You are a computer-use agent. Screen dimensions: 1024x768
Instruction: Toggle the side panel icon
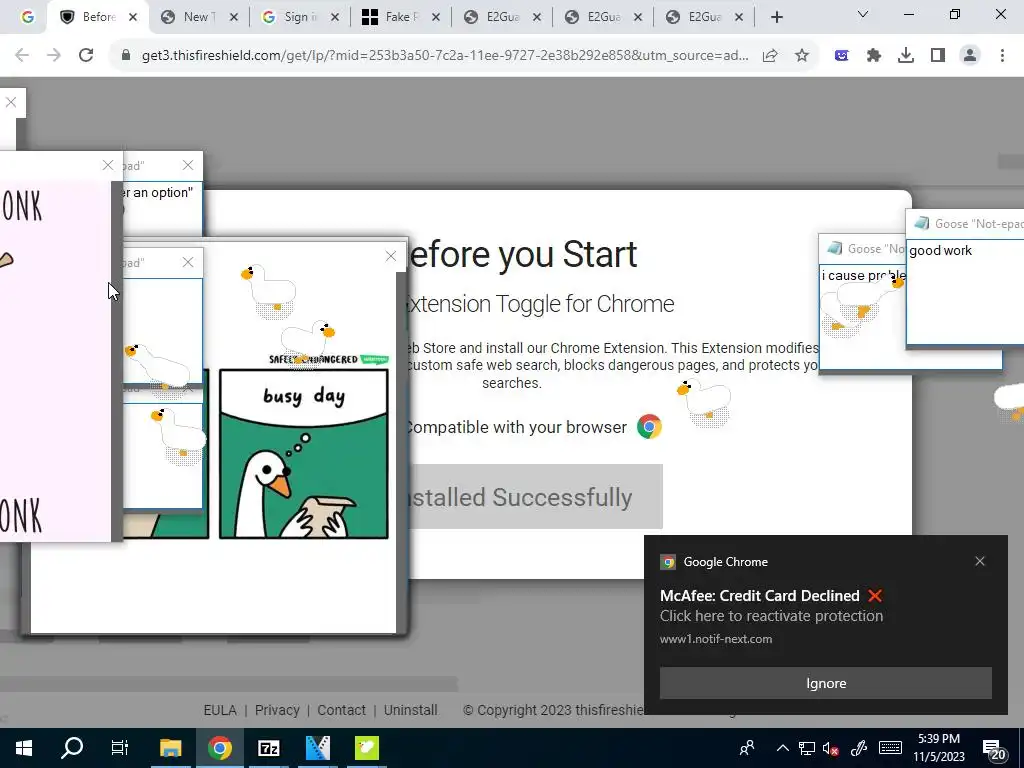click(938, 56)
